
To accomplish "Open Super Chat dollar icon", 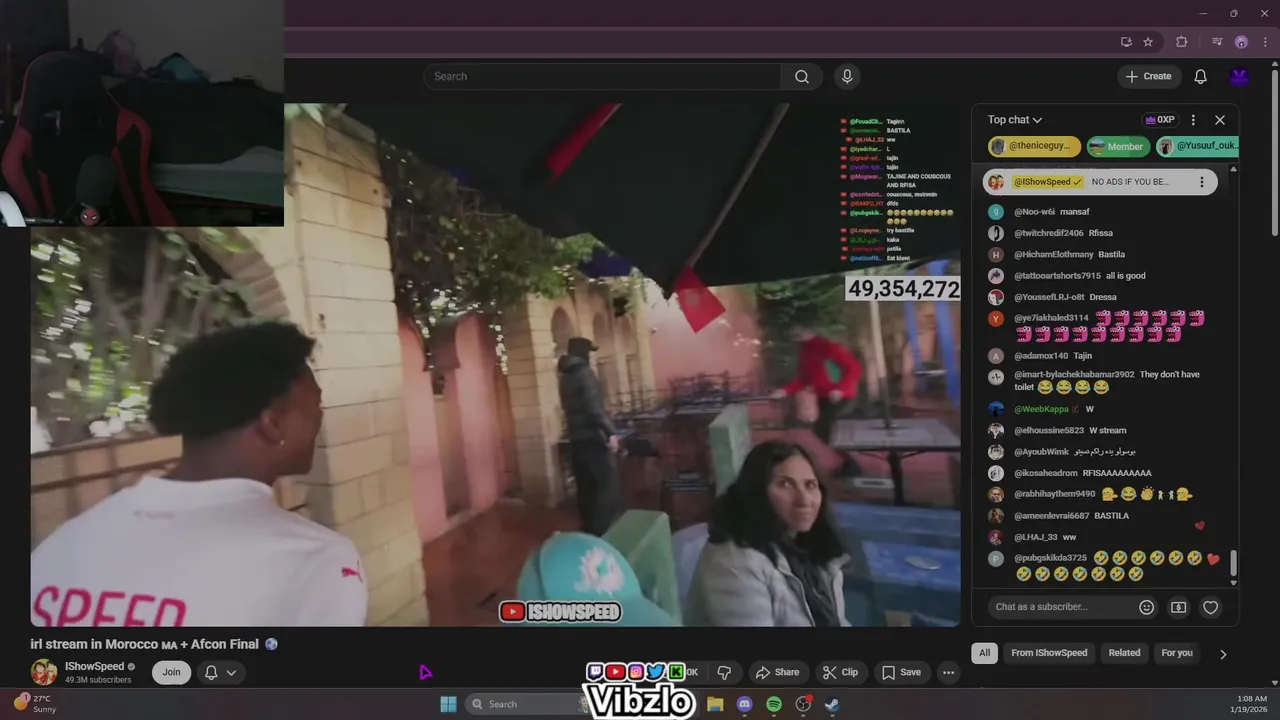I will click(x=1179, y=607).
